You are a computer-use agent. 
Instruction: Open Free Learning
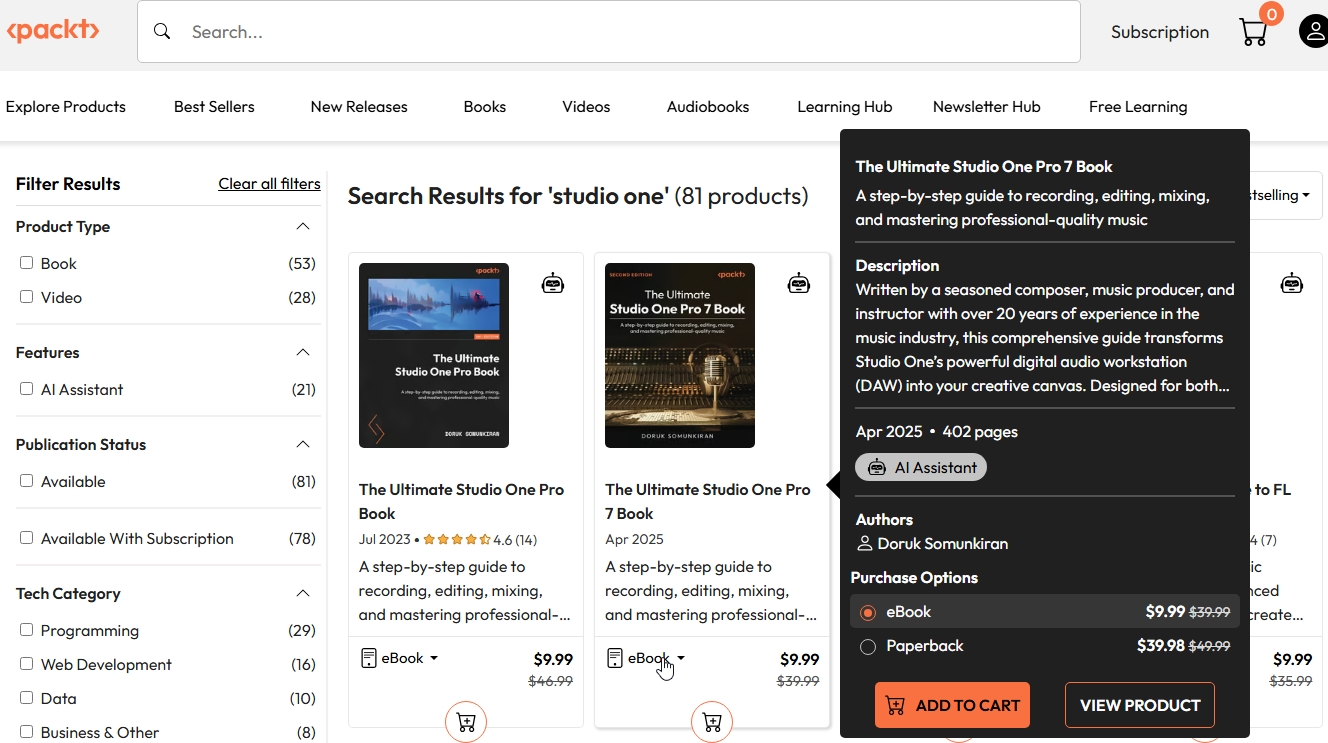pyautogui.click(x=1138, y=107)
